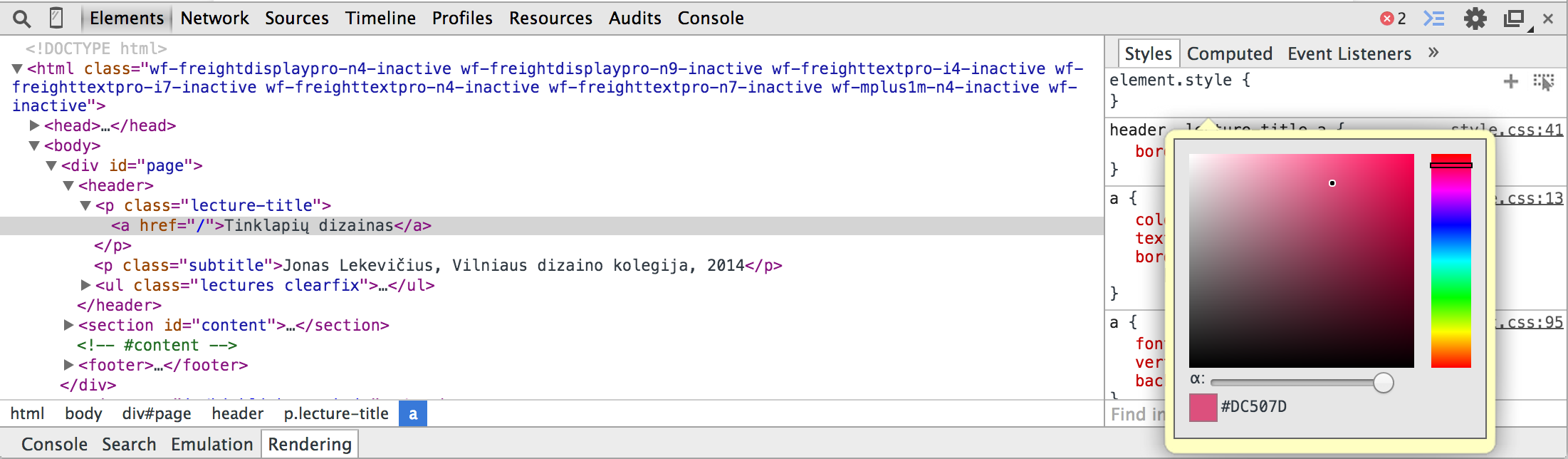Click the selected 'a' breadcrumb
This screenshot has height=459, width=1568.
pos(413,413)
